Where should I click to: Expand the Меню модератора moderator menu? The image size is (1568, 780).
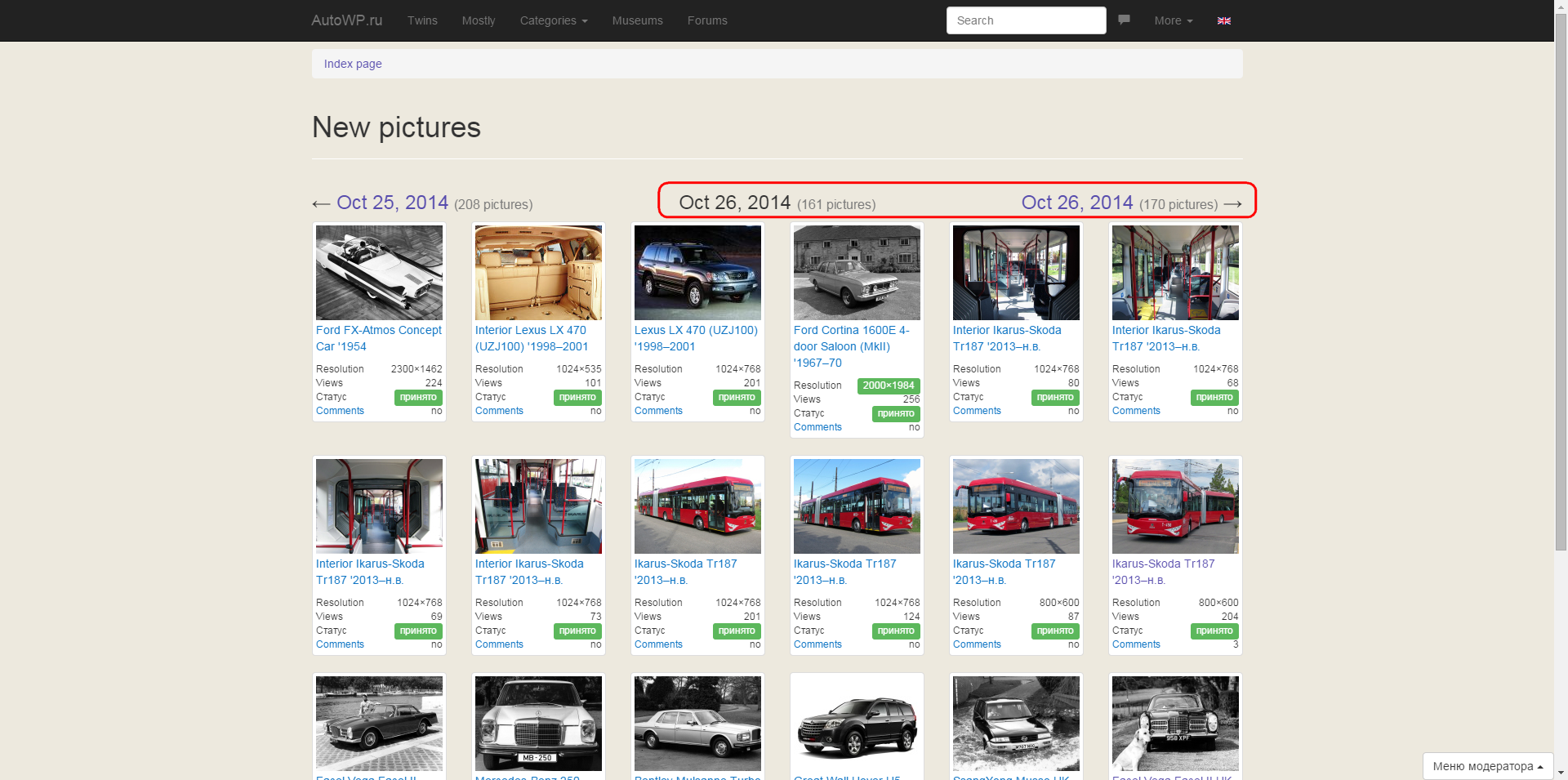pos(1488,766)
